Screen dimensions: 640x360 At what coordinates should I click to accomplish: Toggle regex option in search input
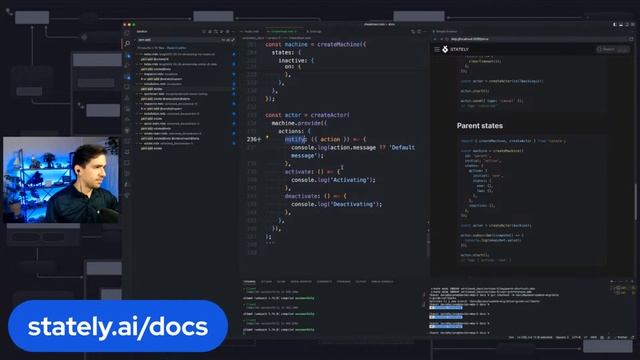[233, 40]
